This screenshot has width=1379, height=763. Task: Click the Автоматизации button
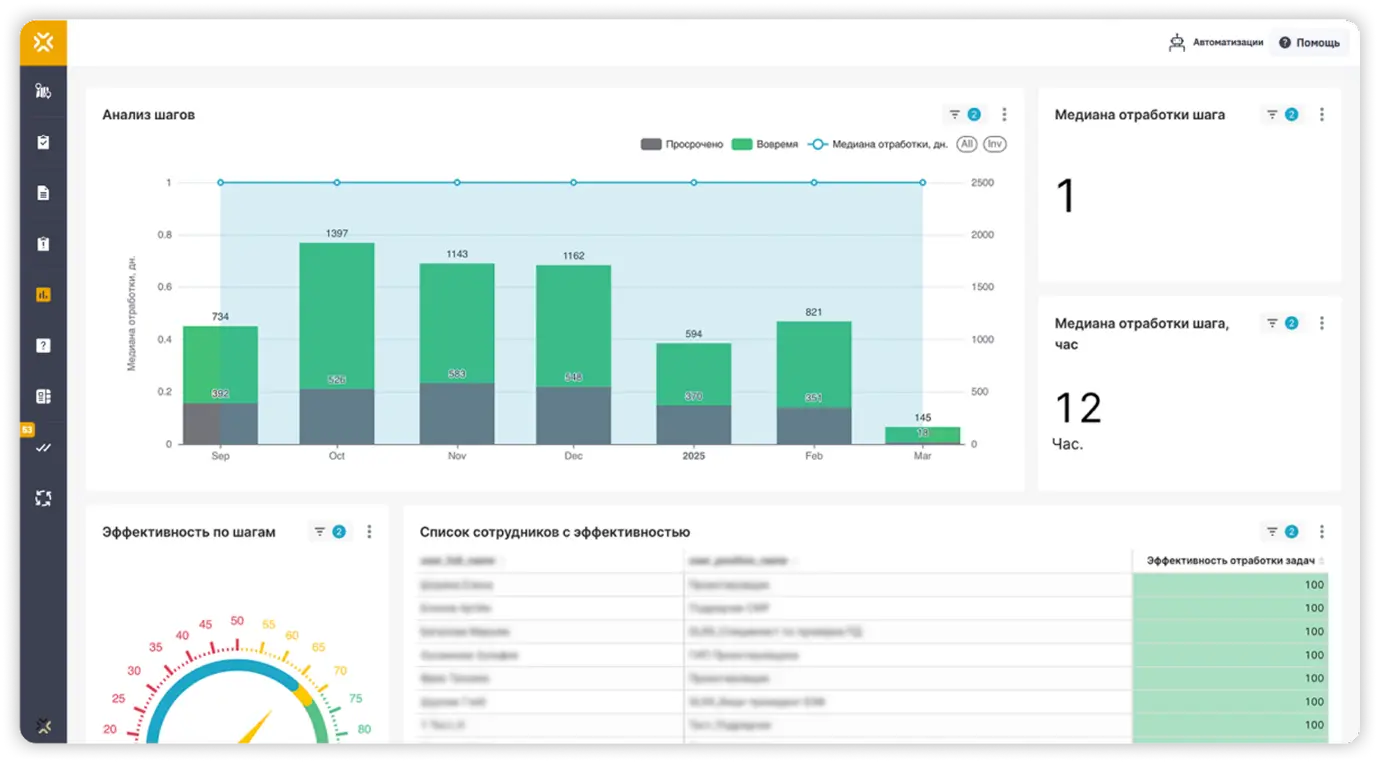(1216, 43)
